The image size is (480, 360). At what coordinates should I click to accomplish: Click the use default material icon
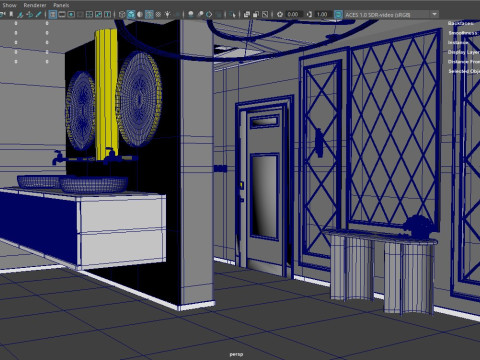tap(140, 14)
